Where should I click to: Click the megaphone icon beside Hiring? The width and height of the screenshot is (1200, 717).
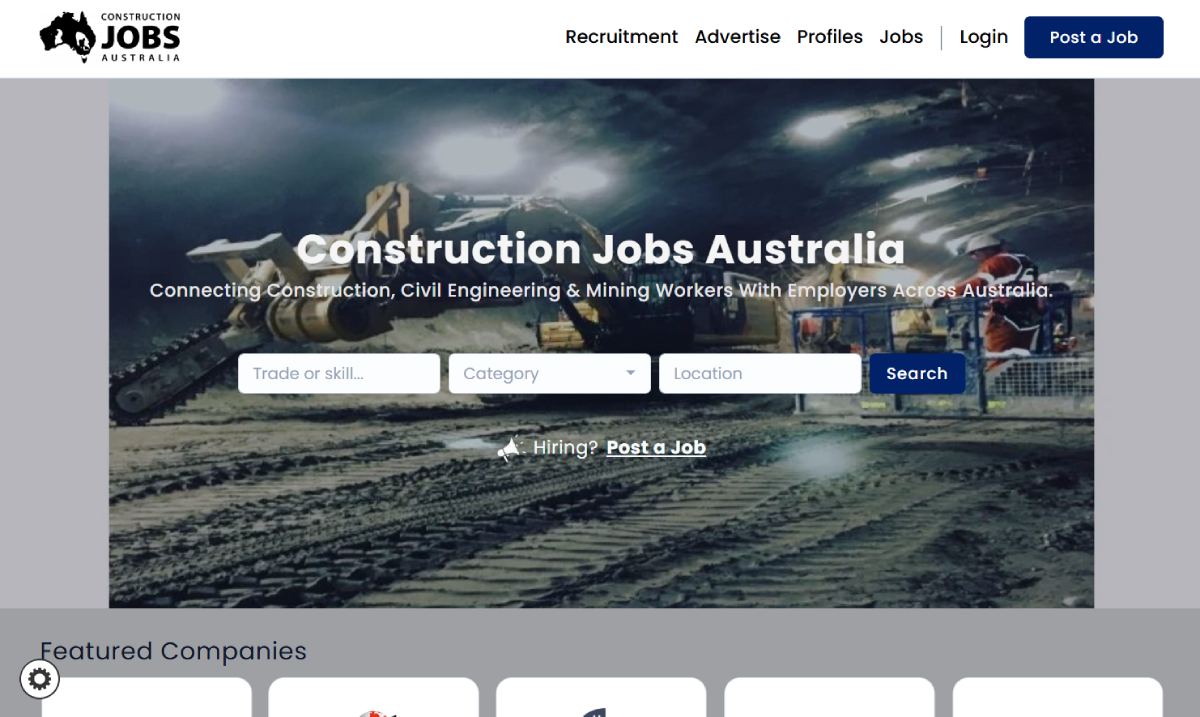point(511,448)
